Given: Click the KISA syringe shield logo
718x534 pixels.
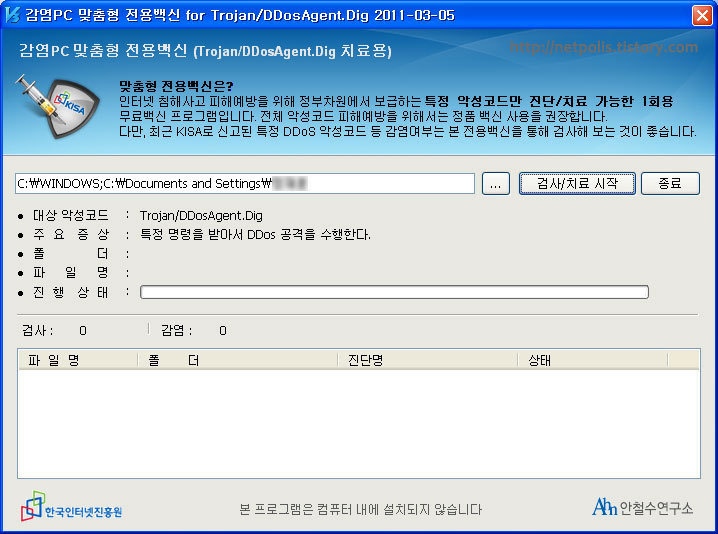Looking at the screenshot, I should (57, 106).
